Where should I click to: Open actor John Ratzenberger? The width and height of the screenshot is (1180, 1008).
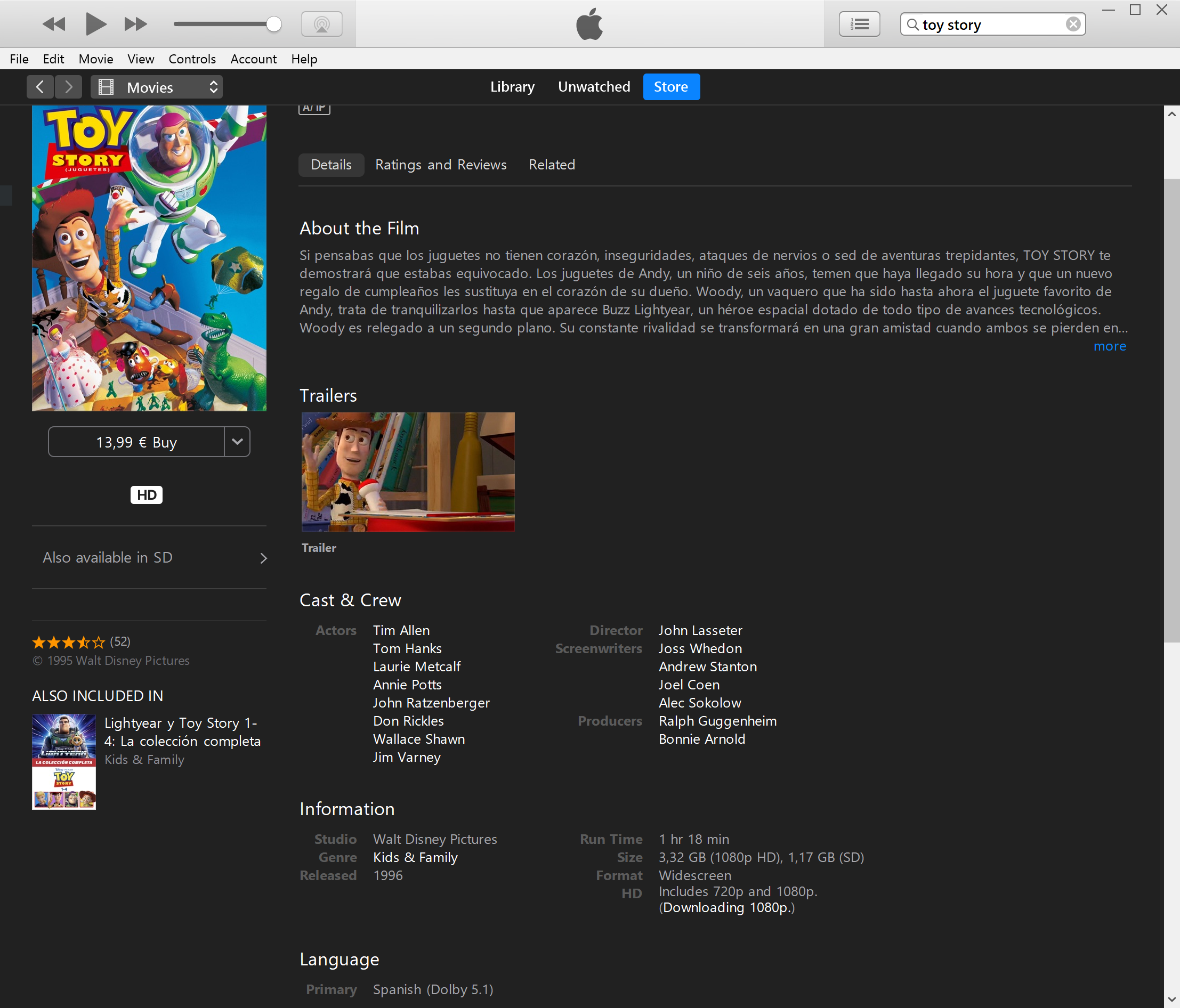coord(431,703)
